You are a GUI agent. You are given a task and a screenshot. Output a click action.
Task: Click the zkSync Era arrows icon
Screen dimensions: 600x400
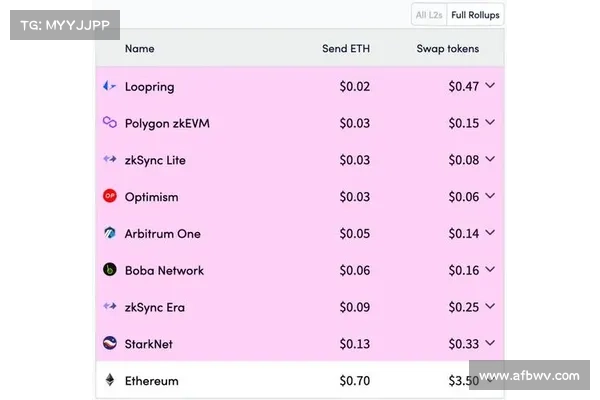pos(109,307)
